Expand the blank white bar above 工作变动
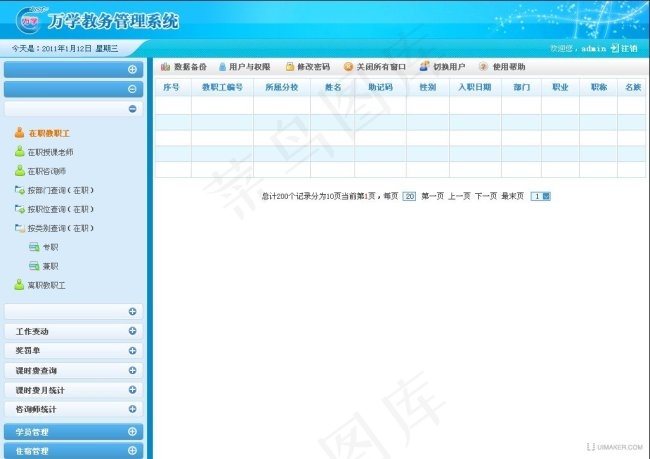650x459 pixels. click(x=132, y=311)
